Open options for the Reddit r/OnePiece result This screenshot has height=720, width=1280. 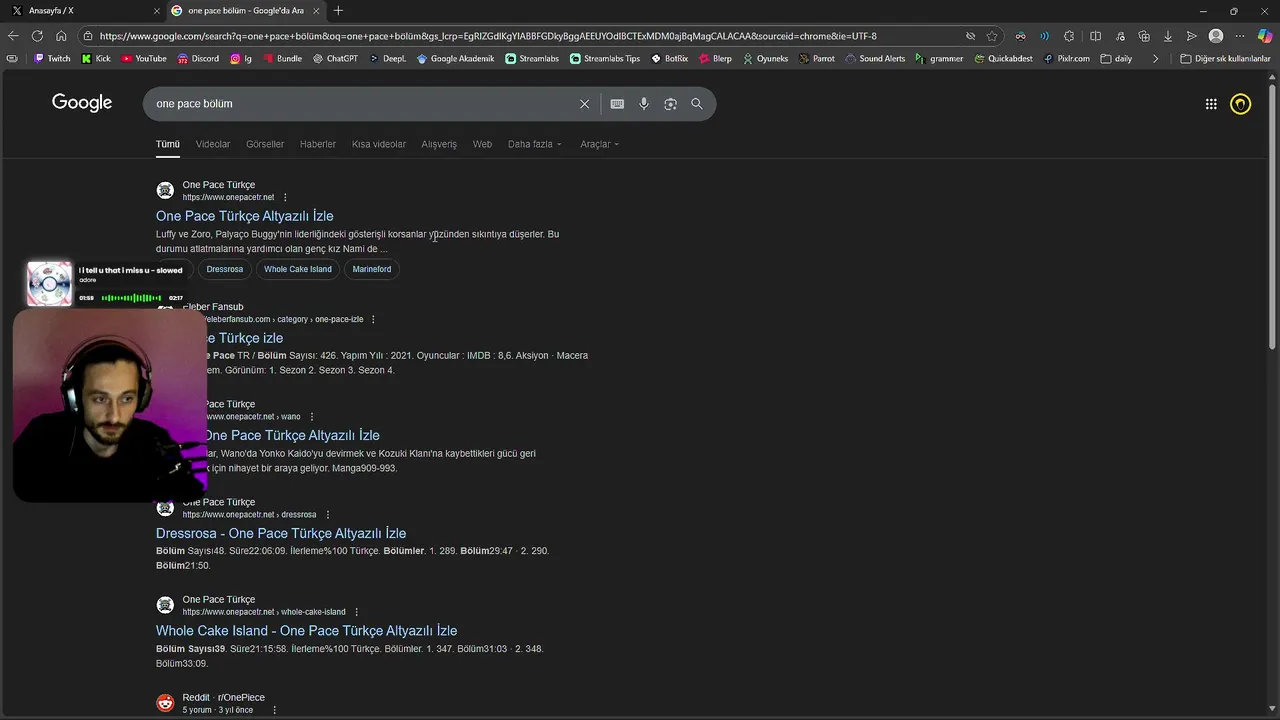pos(273,710)
